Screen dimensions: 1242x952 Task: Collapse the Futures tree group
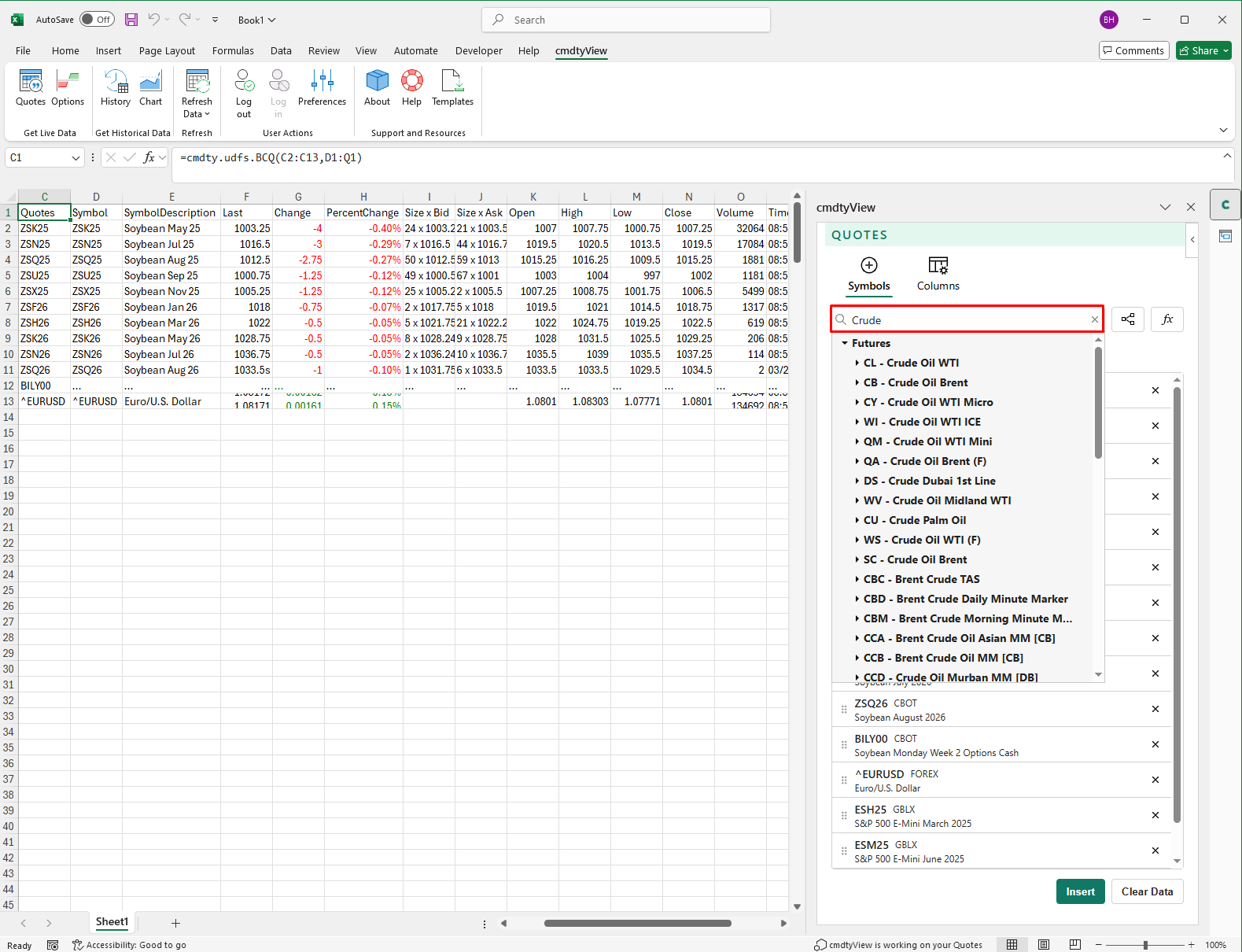(x=845, y=343)
